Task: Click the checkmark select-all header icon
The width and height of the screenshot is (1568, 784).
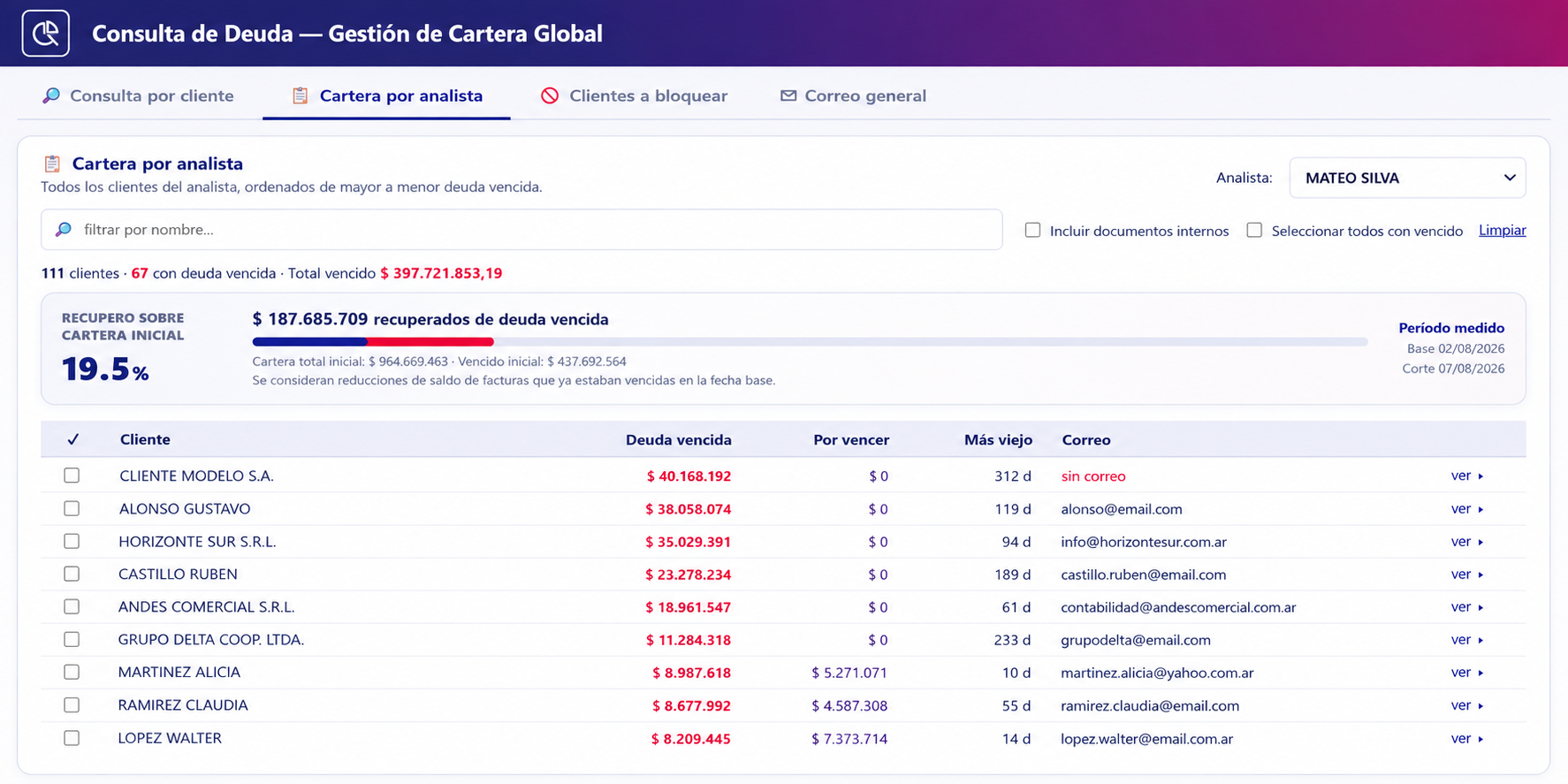Action: tap(72, 439)
